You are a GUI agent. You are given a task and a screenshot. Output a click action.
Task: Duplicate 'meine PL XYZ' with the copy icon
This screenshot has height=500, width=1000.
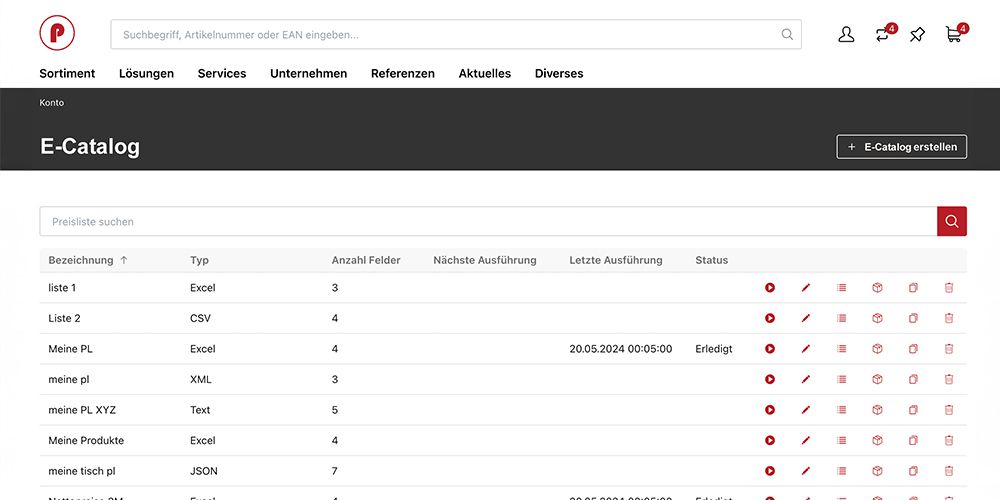click(x=913, y=410)
